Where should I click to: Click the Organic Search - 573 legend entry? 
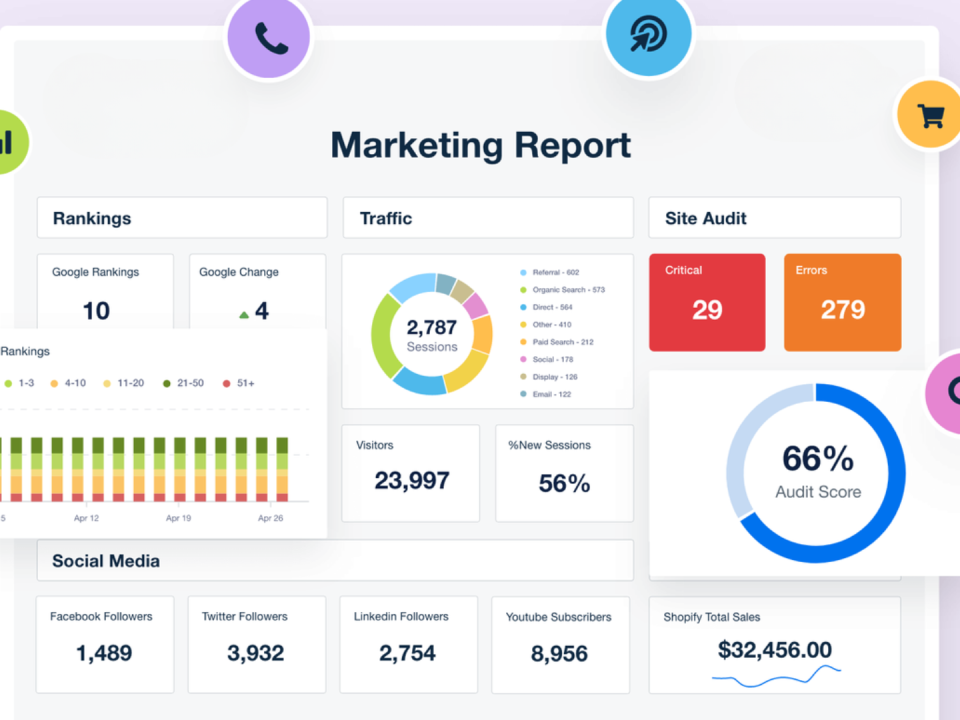[x=562, y=290]
